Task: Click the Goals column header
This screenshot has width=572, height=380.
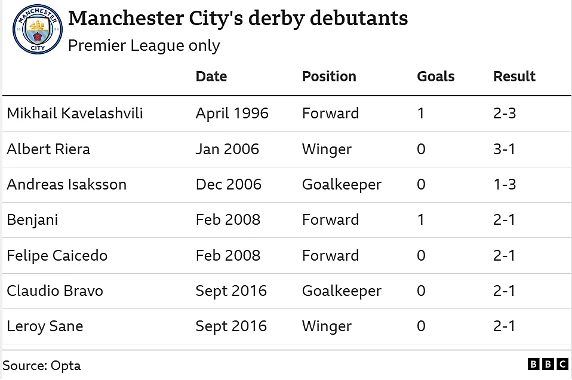Action: pyautogui.click(x=436, y=76)
